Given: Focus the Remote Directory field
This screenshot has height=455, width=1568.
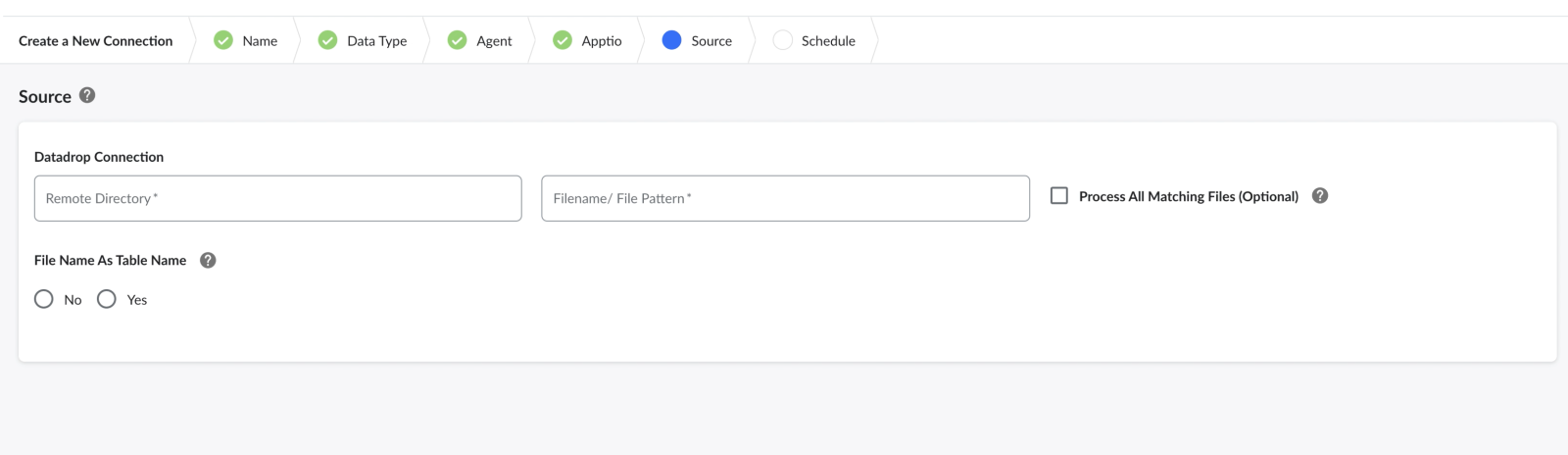Looking at the screenshot, I should click(x=277, y=198).
